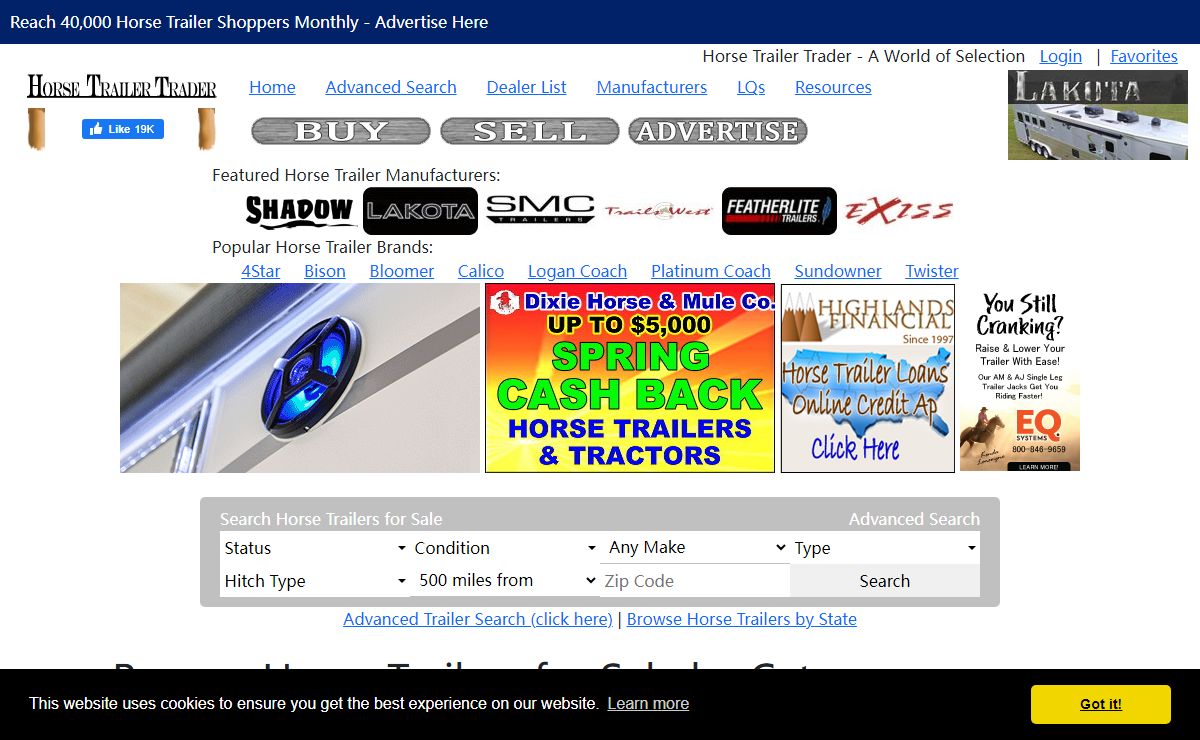Click the Advertise Here top banner
Image resolution: width=1200 pixels, height=740 pixels.
(249, 22)
